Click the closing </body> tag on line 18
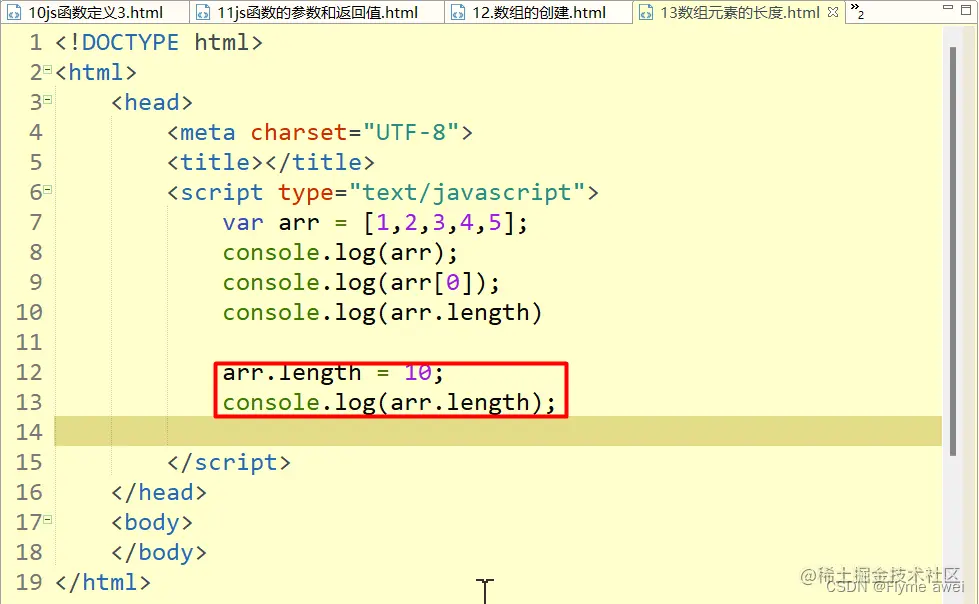The image size is (979, 604). [x=159, y=552]
